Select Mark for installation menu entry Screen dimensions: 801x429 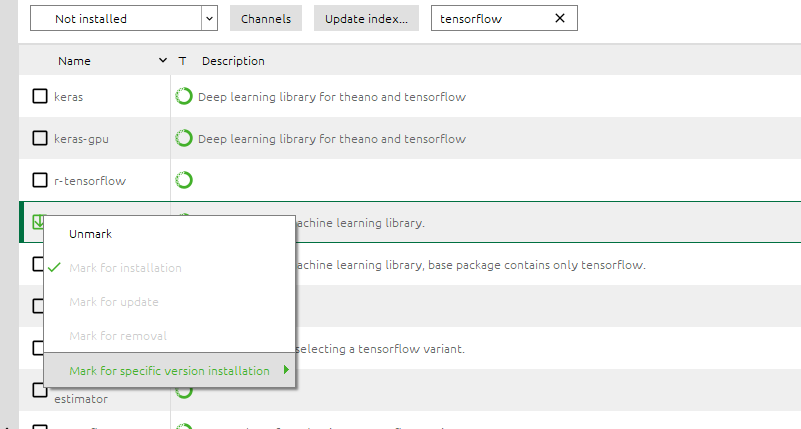point(170,268)
